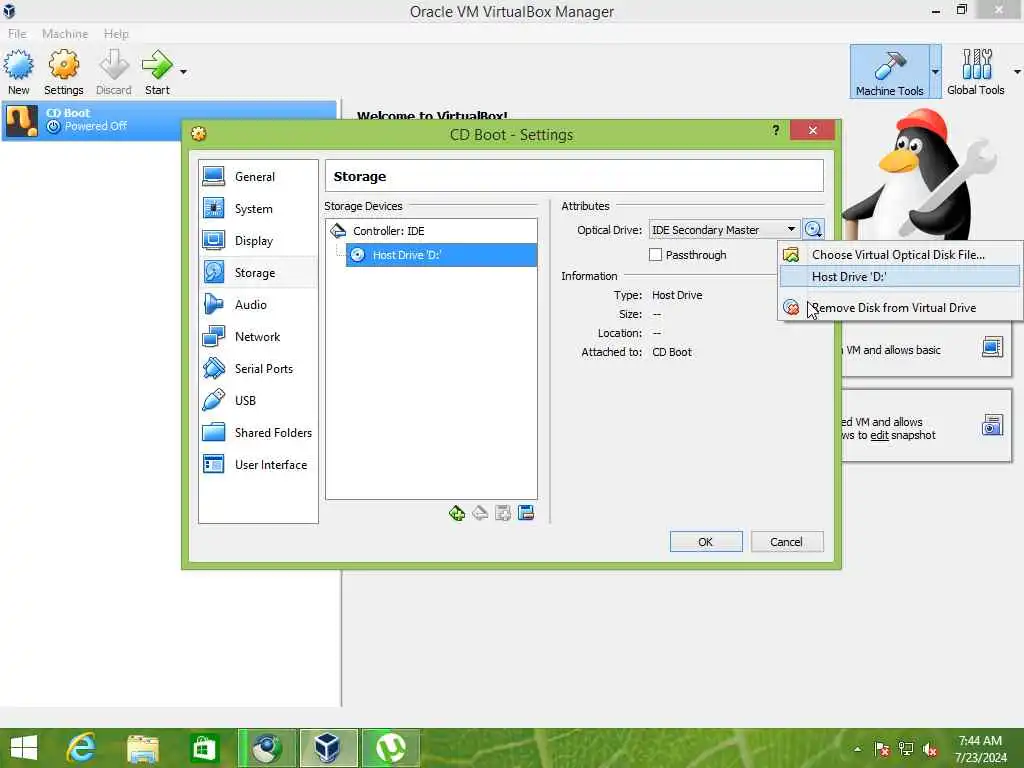Show hidden tray icons arrow
The image size is (1024, 768).
pos(857,749)
